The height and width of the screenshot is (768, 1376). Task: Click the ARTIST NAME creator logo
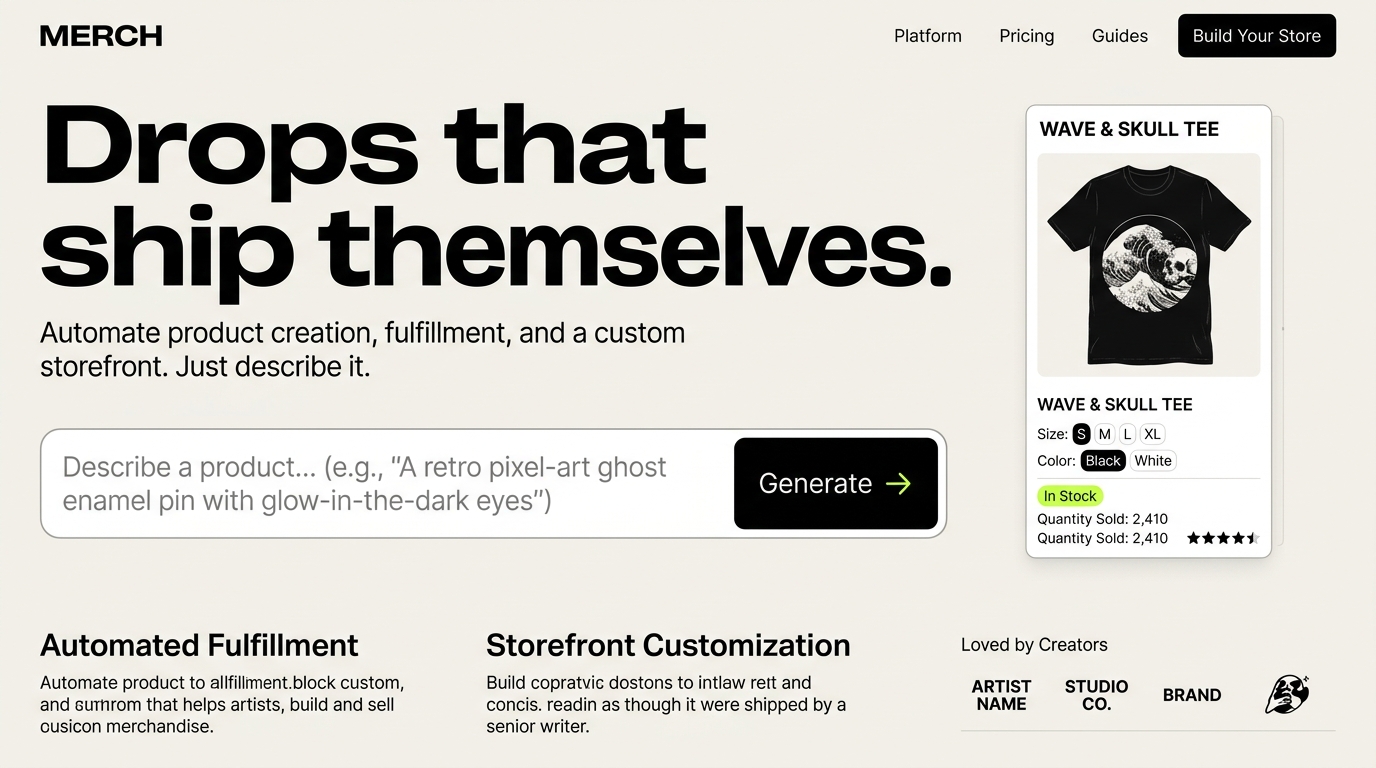1001,695
